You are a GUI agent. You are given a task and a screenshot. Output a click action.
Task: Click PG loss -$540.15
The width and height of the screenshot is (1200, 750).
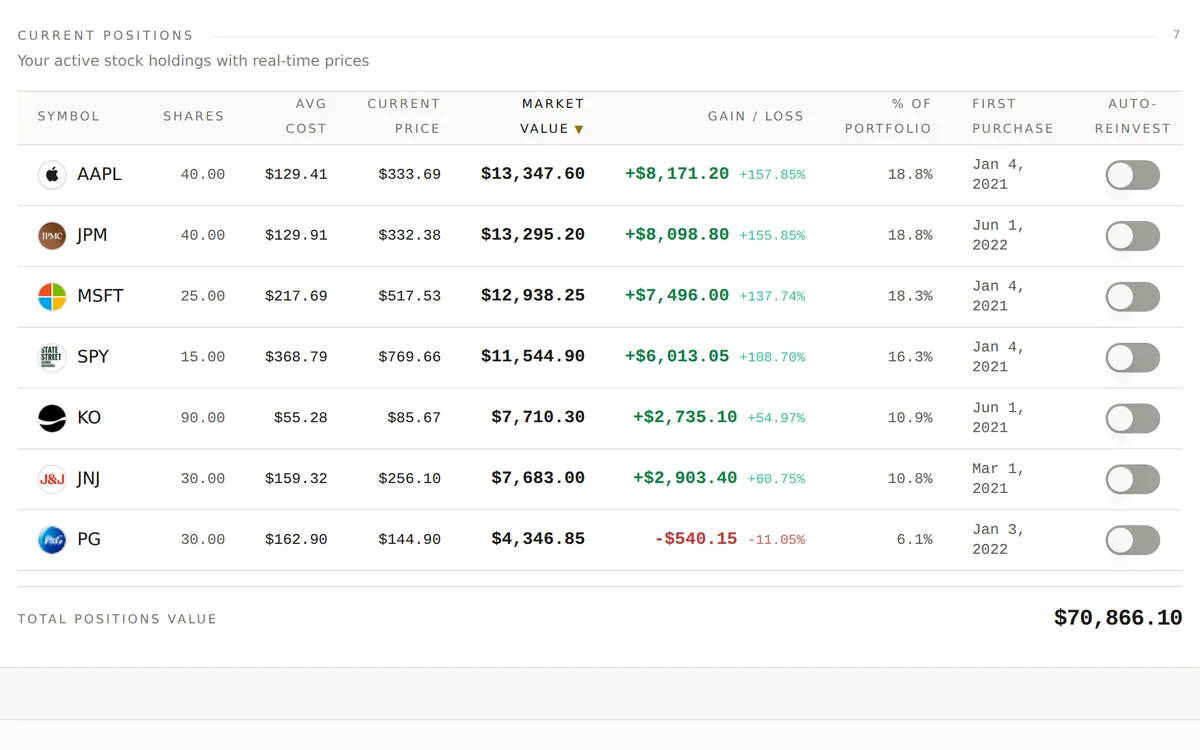click(696, 540)
